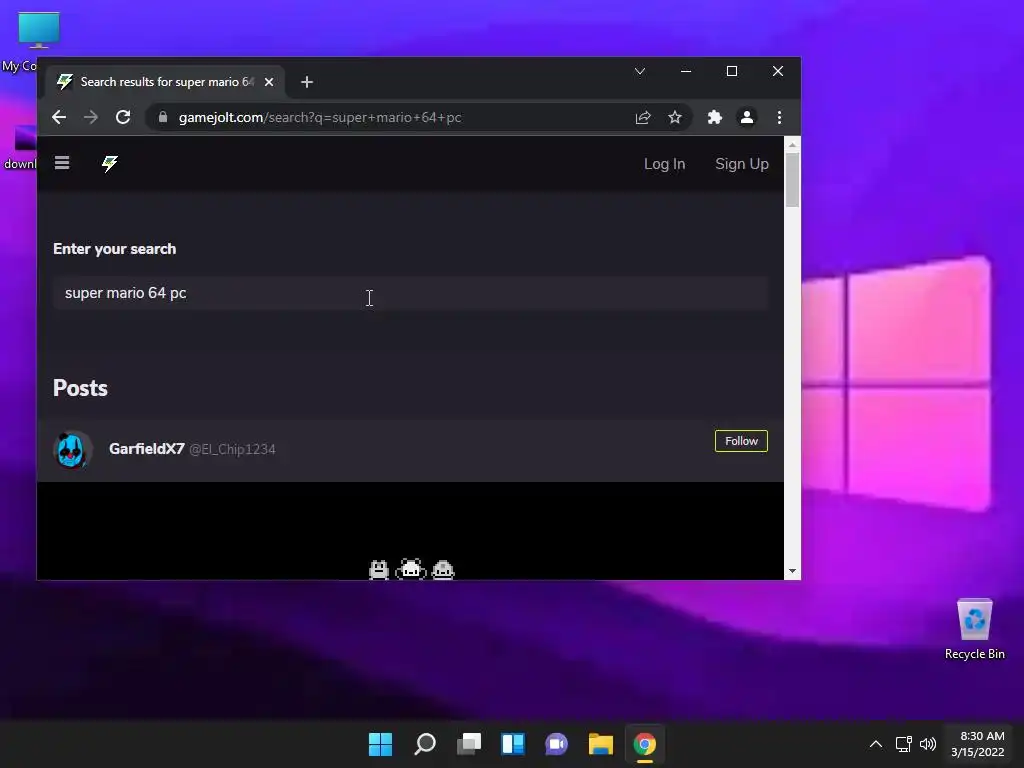Open the GarfieldX7 profile avatar
The height and width of the screenshot is (768, 1024).
point(72,449)
